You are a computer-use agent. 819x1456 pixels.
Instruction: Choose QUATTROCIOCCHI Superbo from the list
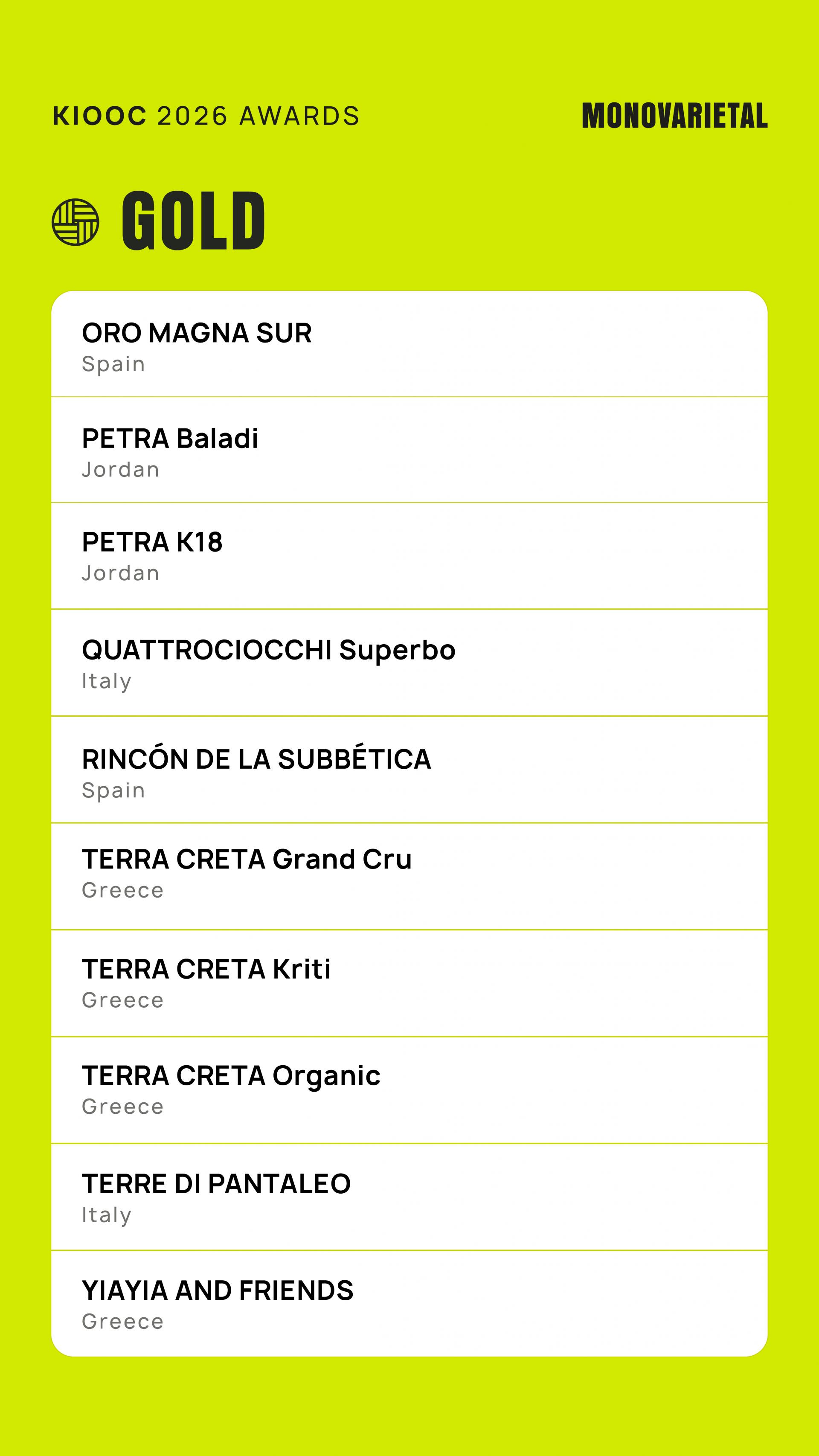409,663
